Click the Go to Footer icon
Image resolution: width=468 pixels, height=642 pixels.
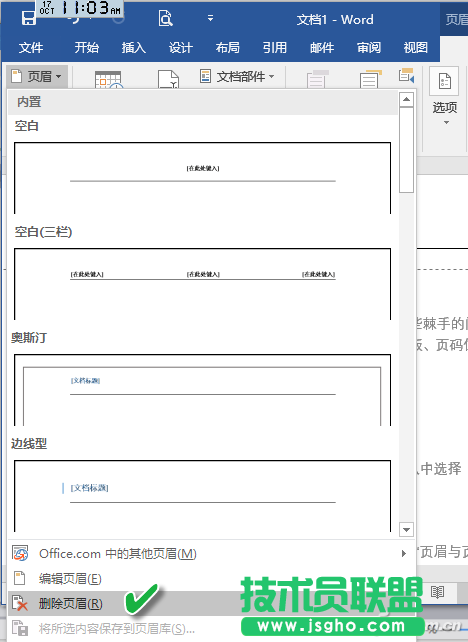click(370, 79)
